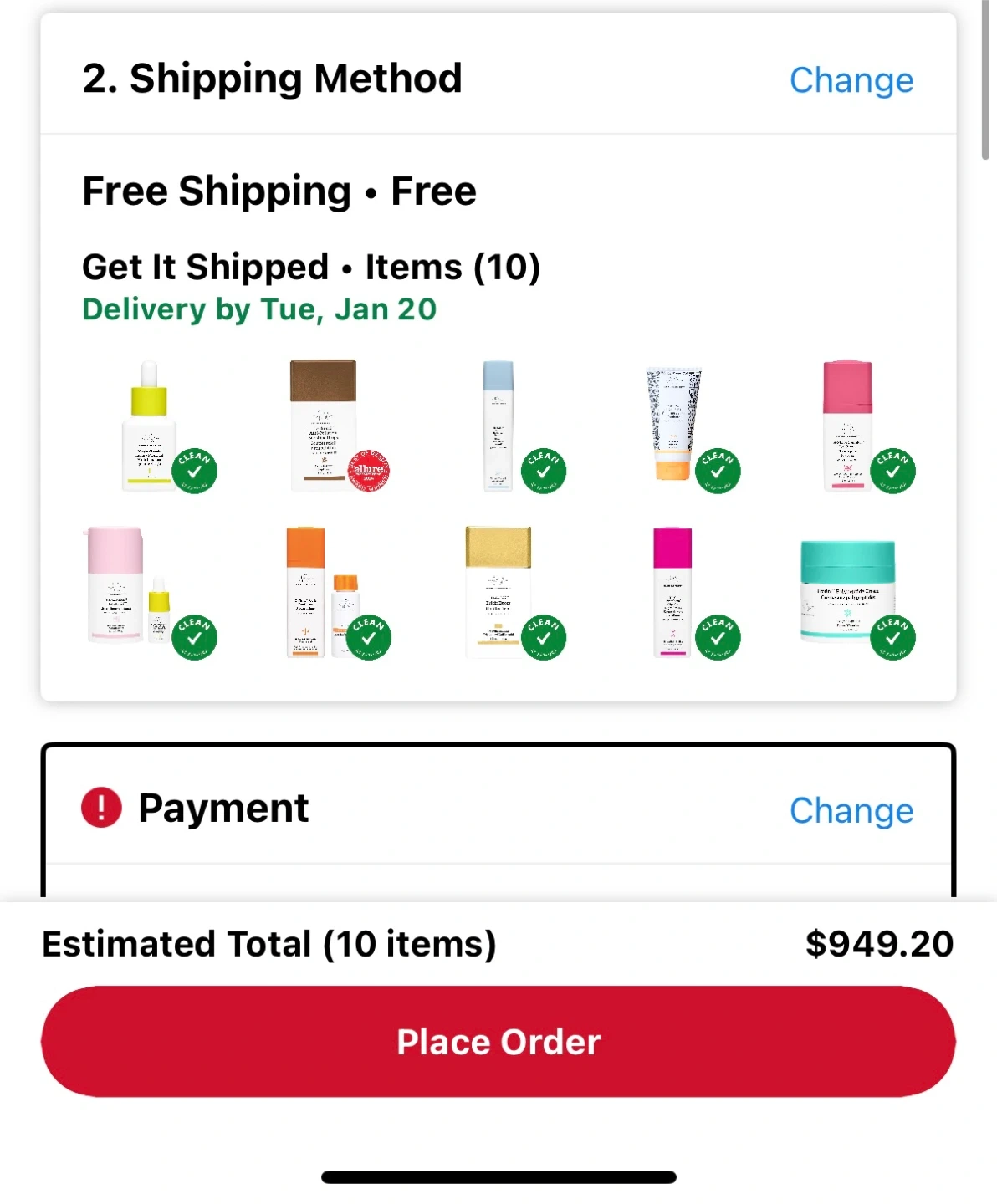Click the red Allure Best of Beauty badge

(369, 471)
